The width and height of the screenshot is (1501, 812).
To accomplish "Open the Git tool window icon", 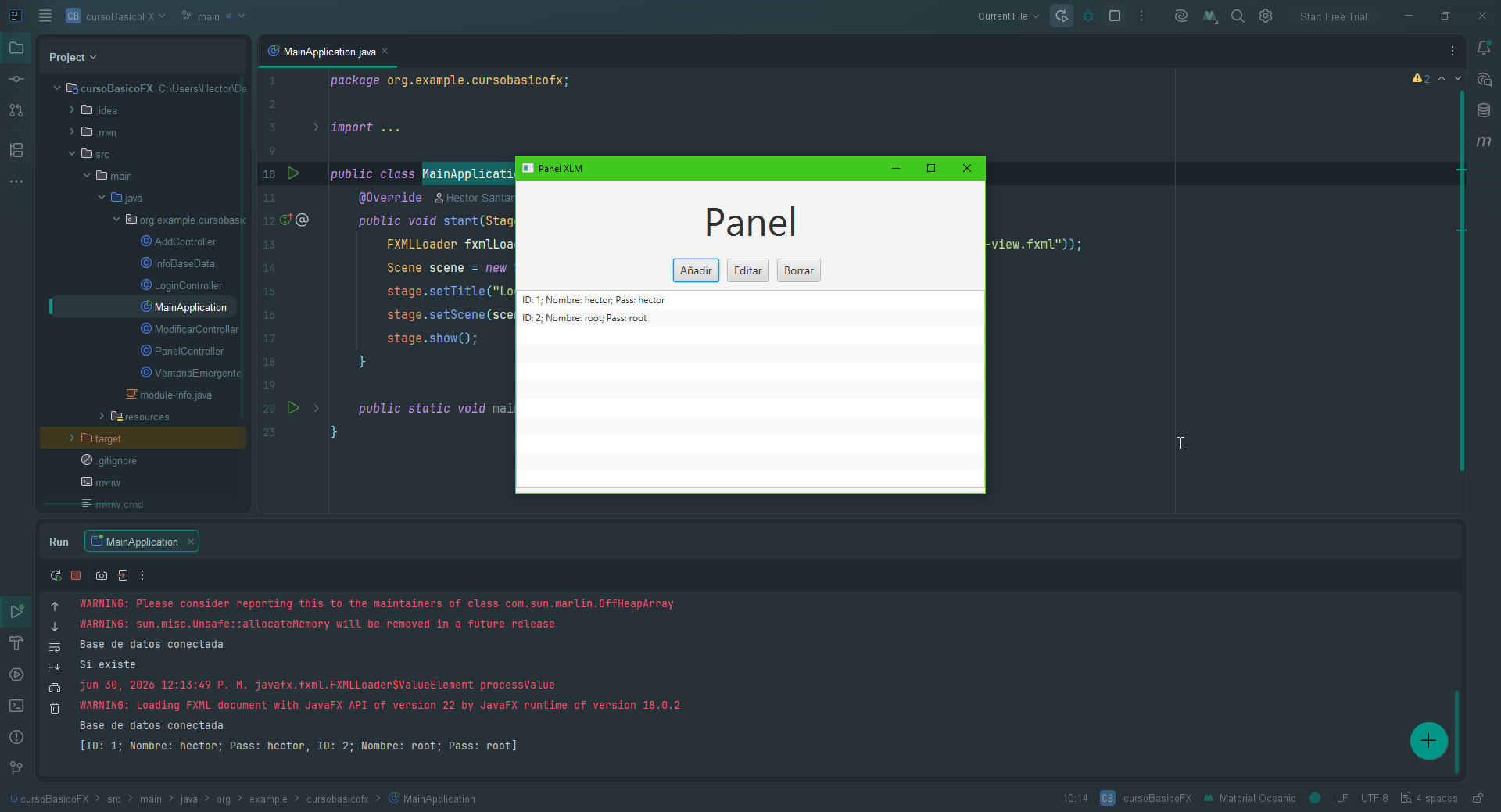I will click(16, 767).
